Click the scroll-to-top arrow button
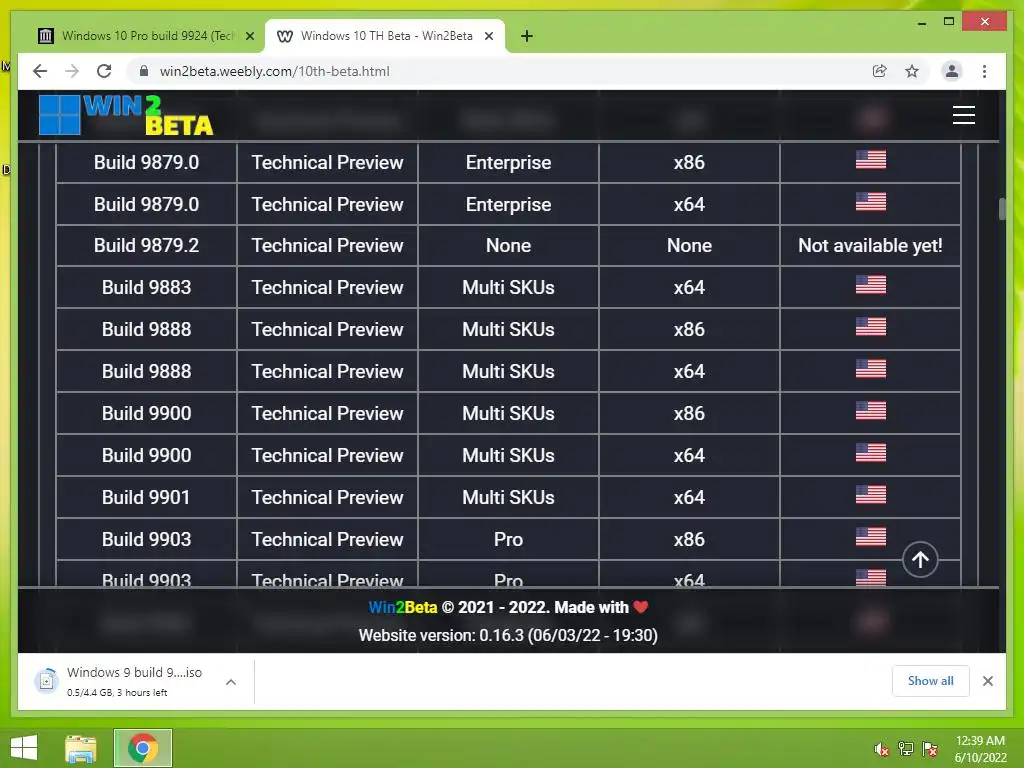Screen dimensions: 1024x768 coord(920,560)
